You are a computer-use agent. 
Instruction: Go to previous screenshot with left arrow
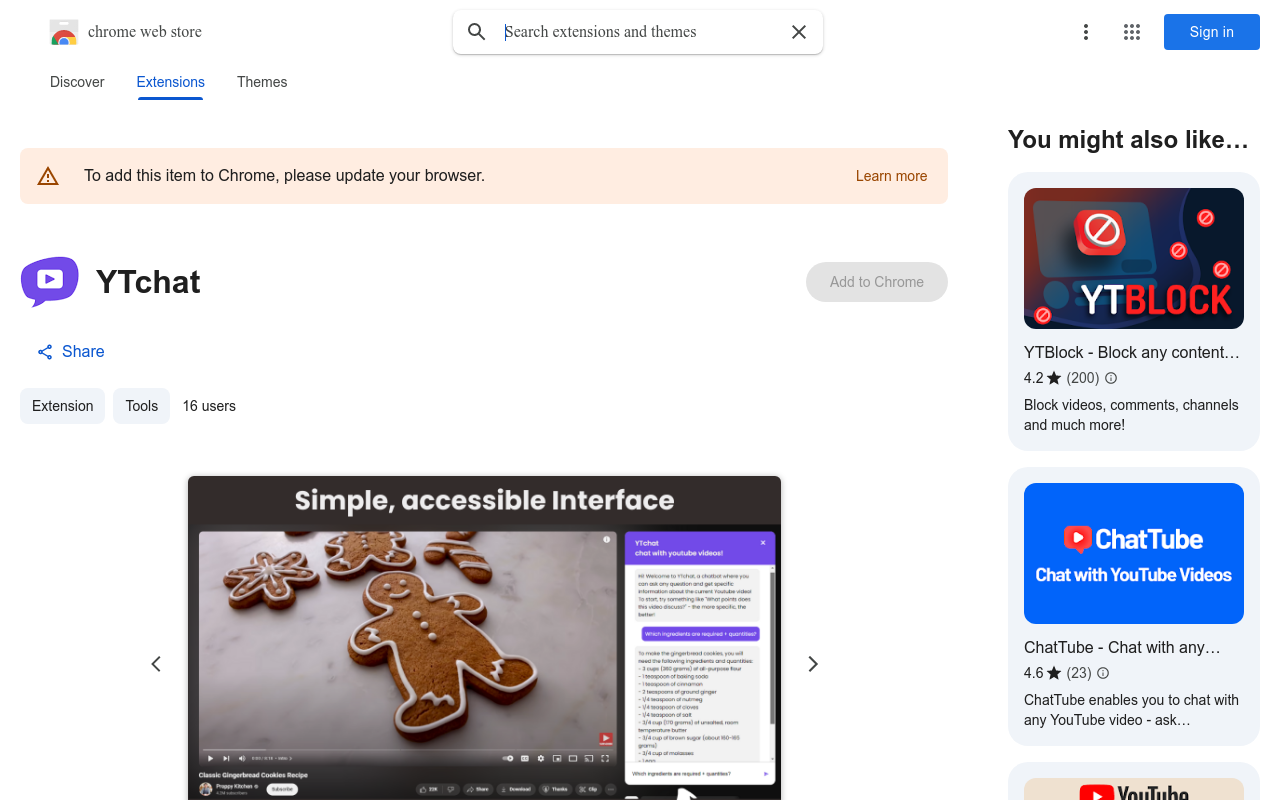(x=156, y=664)
